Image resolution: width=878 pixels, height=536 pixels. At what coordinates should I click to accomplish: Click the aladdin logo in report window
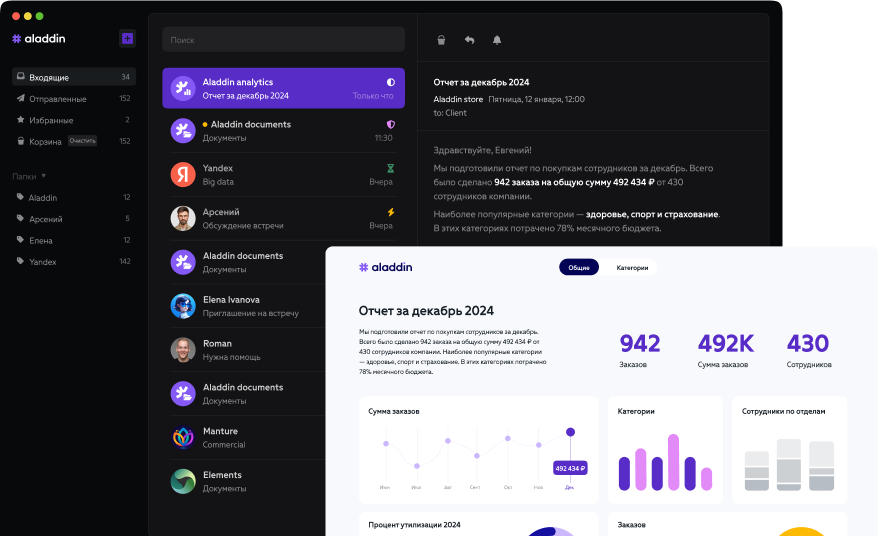(x=385, y=267)
